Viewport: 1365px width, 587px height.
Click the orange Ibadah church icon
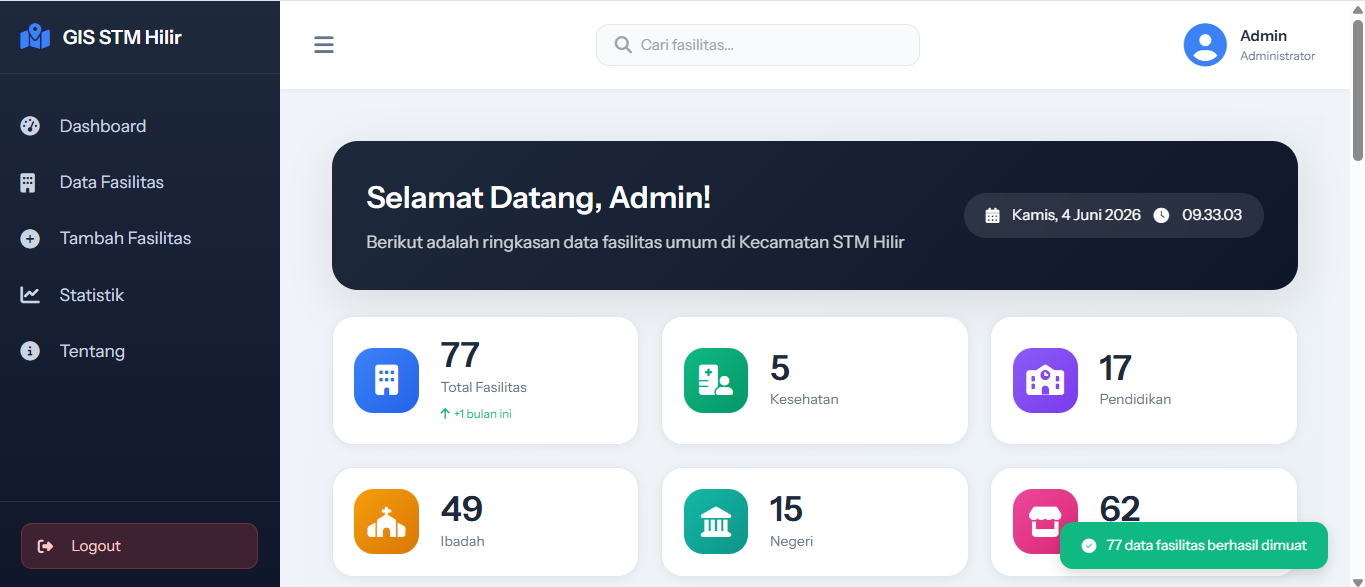[387, 521]
